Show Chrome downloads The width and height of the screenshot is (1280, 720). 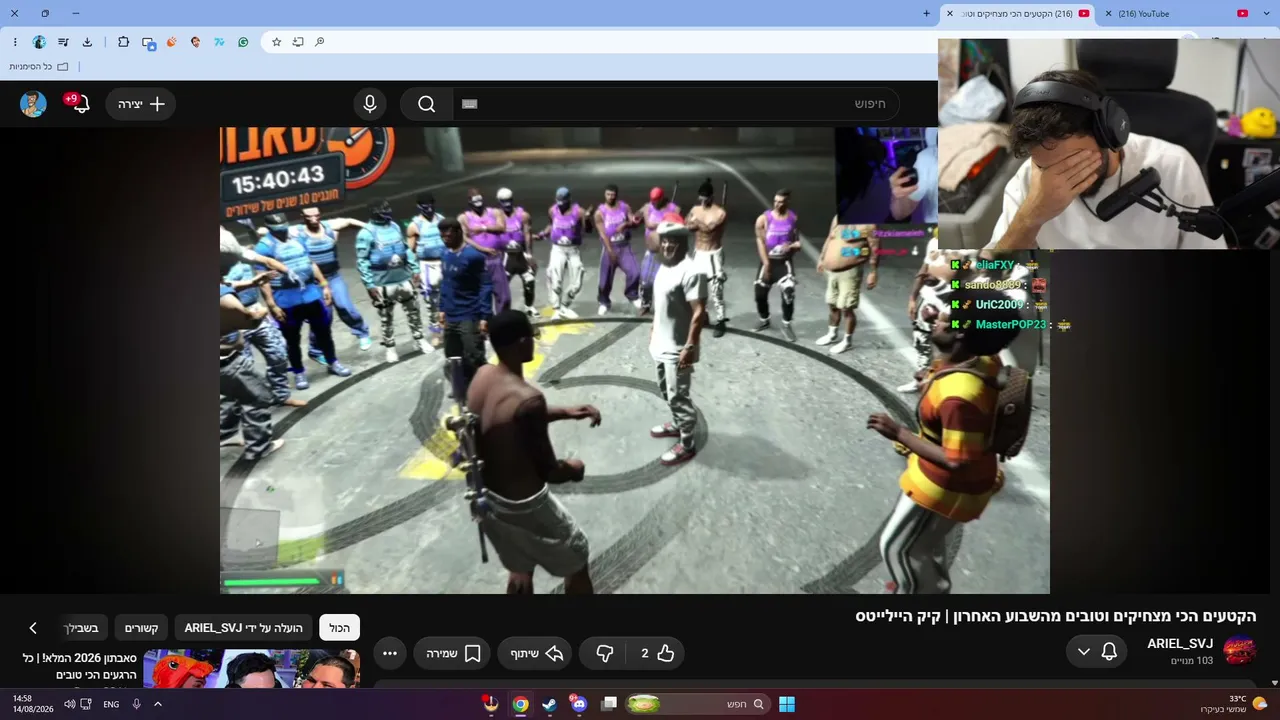[87, 42]
